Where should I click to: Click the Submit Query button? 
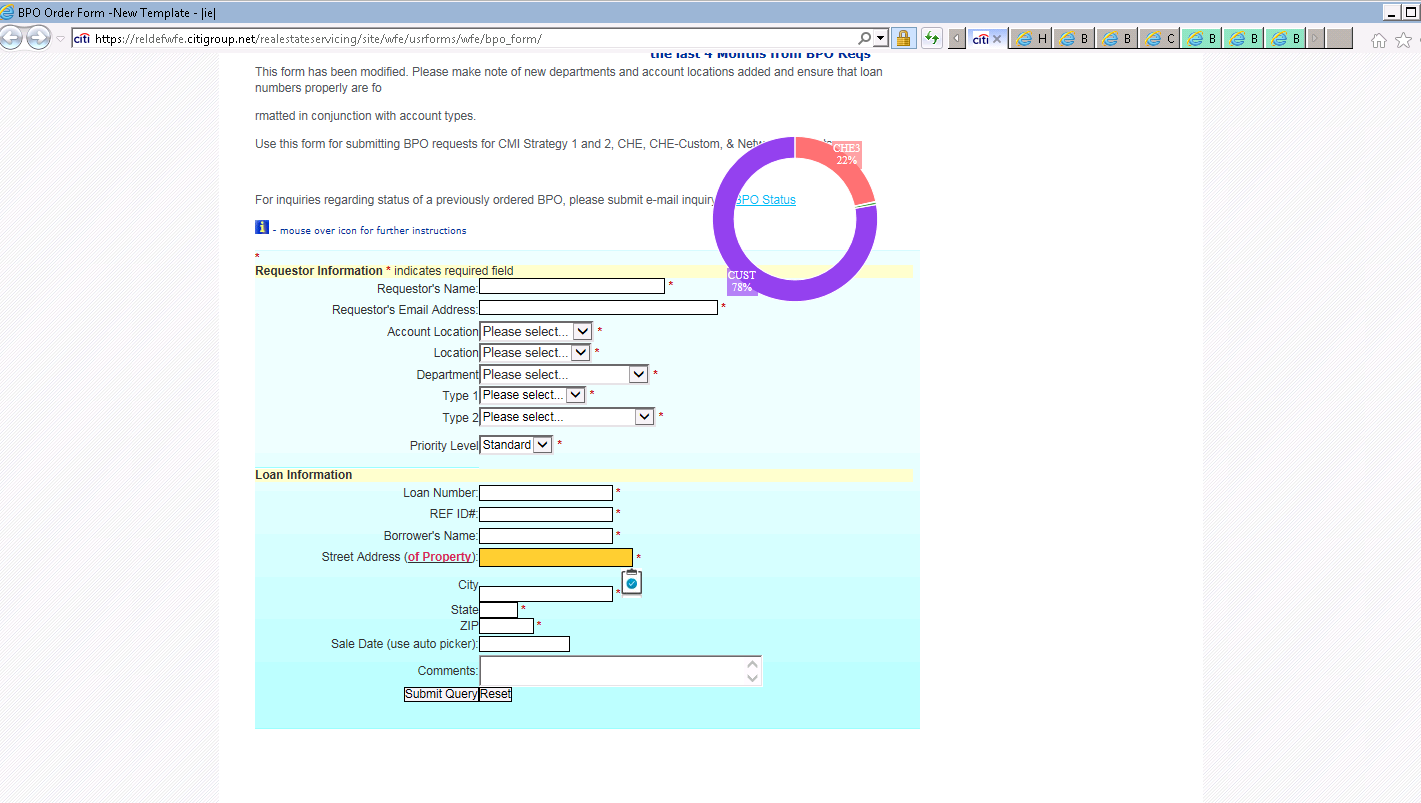[x=441, y=694]
